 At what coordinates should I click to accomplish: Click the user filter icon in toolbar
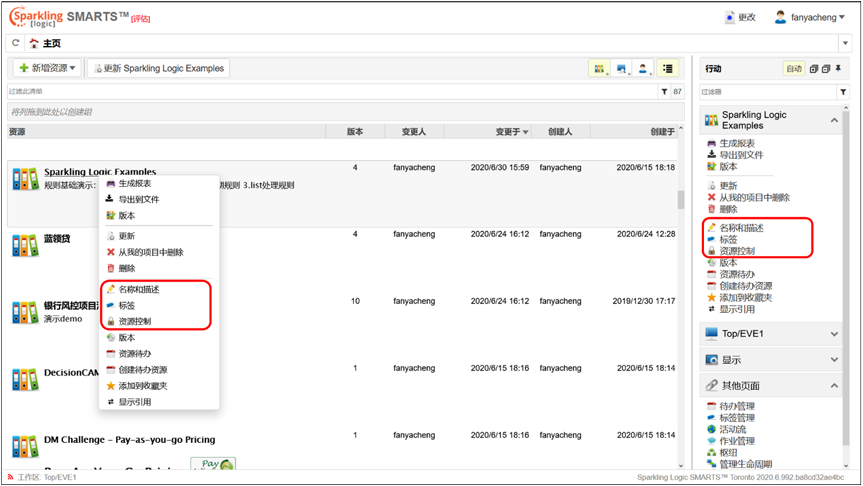coord(645,68)
